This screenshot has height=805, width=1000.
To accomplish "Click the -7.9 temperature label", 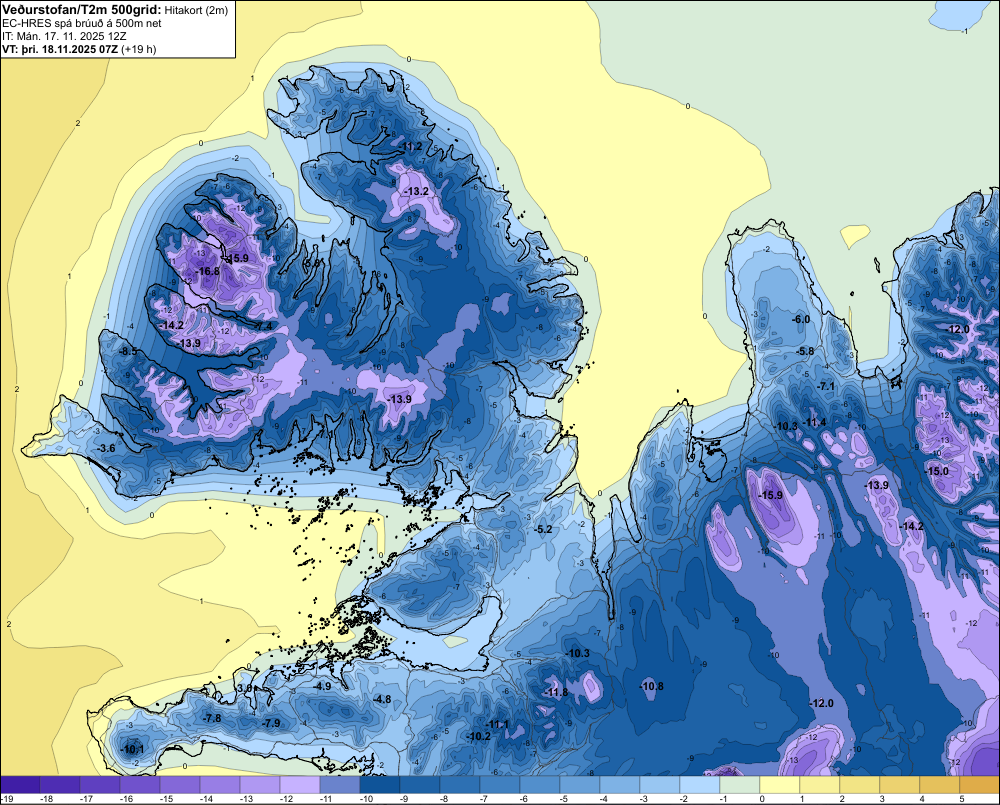I will coord(271,723).
